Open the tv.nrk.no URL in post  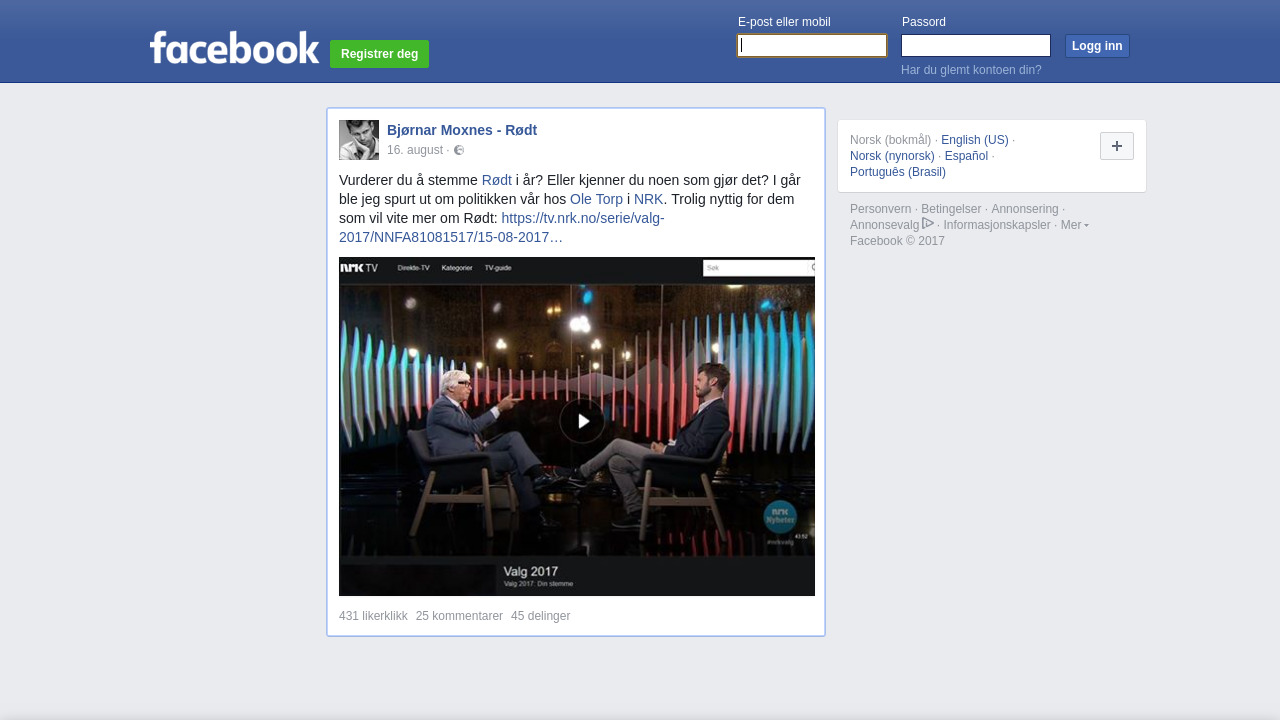[x=502, y=228]
